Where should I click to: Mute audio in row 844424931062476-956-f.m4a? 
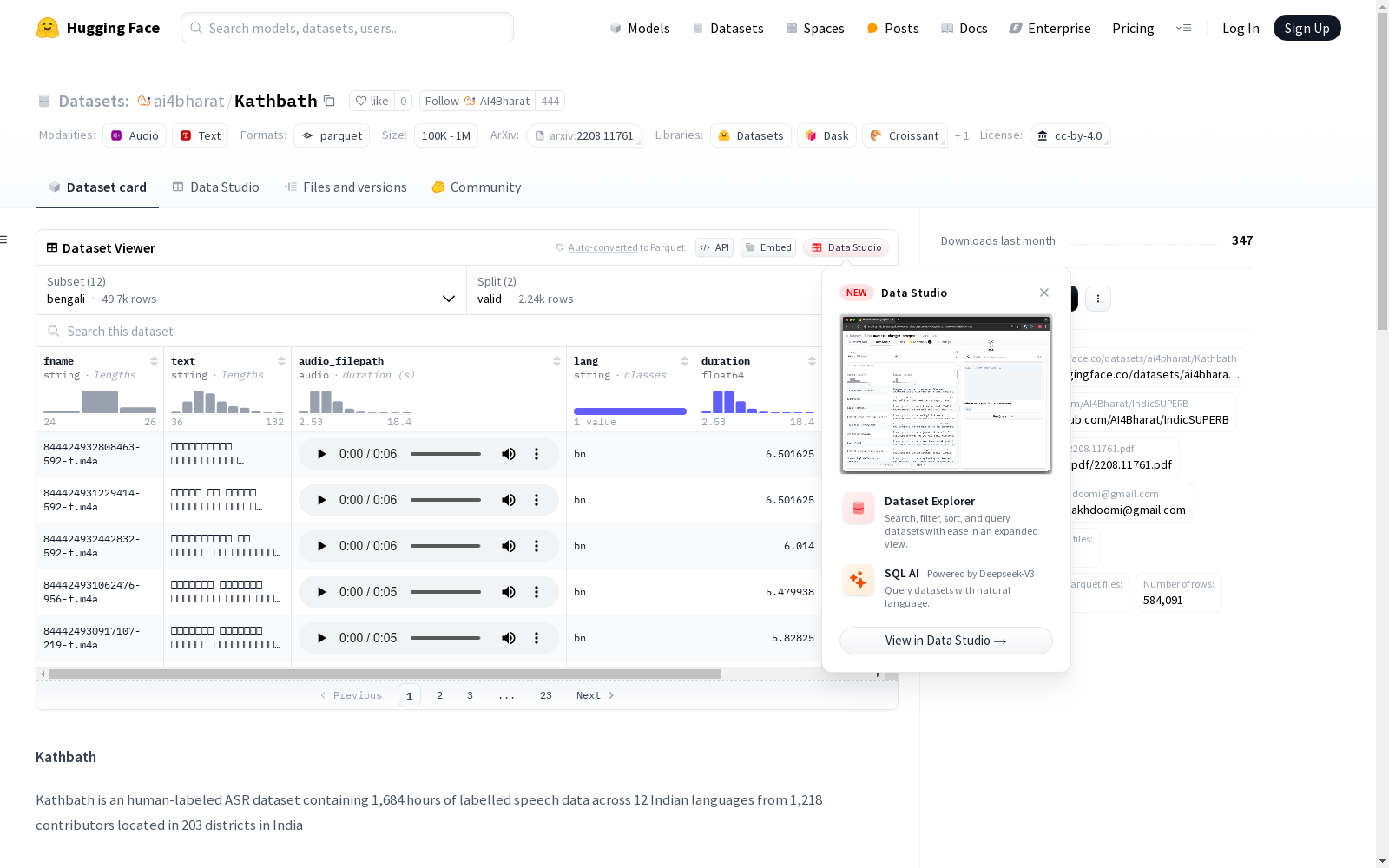coord(509,592)
